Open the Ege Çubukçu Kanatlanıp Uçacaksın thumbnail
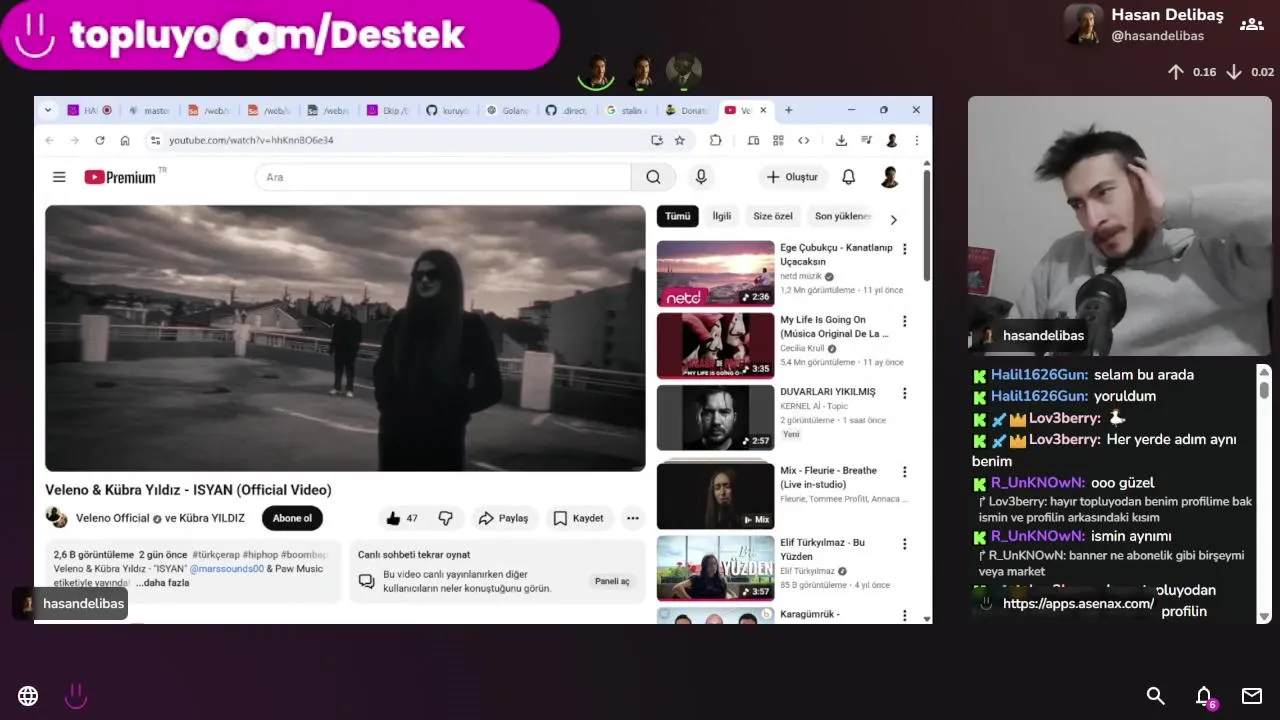1280x720 pixels. [715, 273]
